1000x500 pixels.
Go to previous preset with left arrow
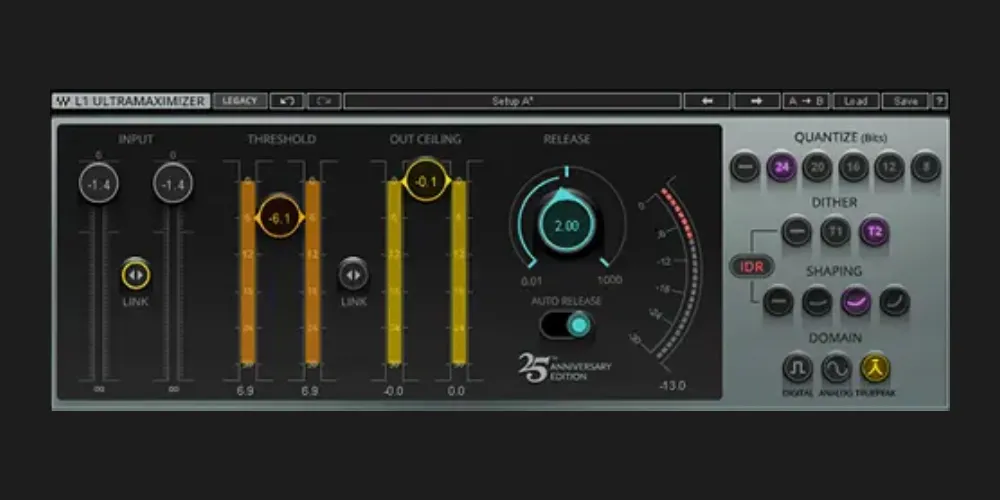[x=707, y=101]
